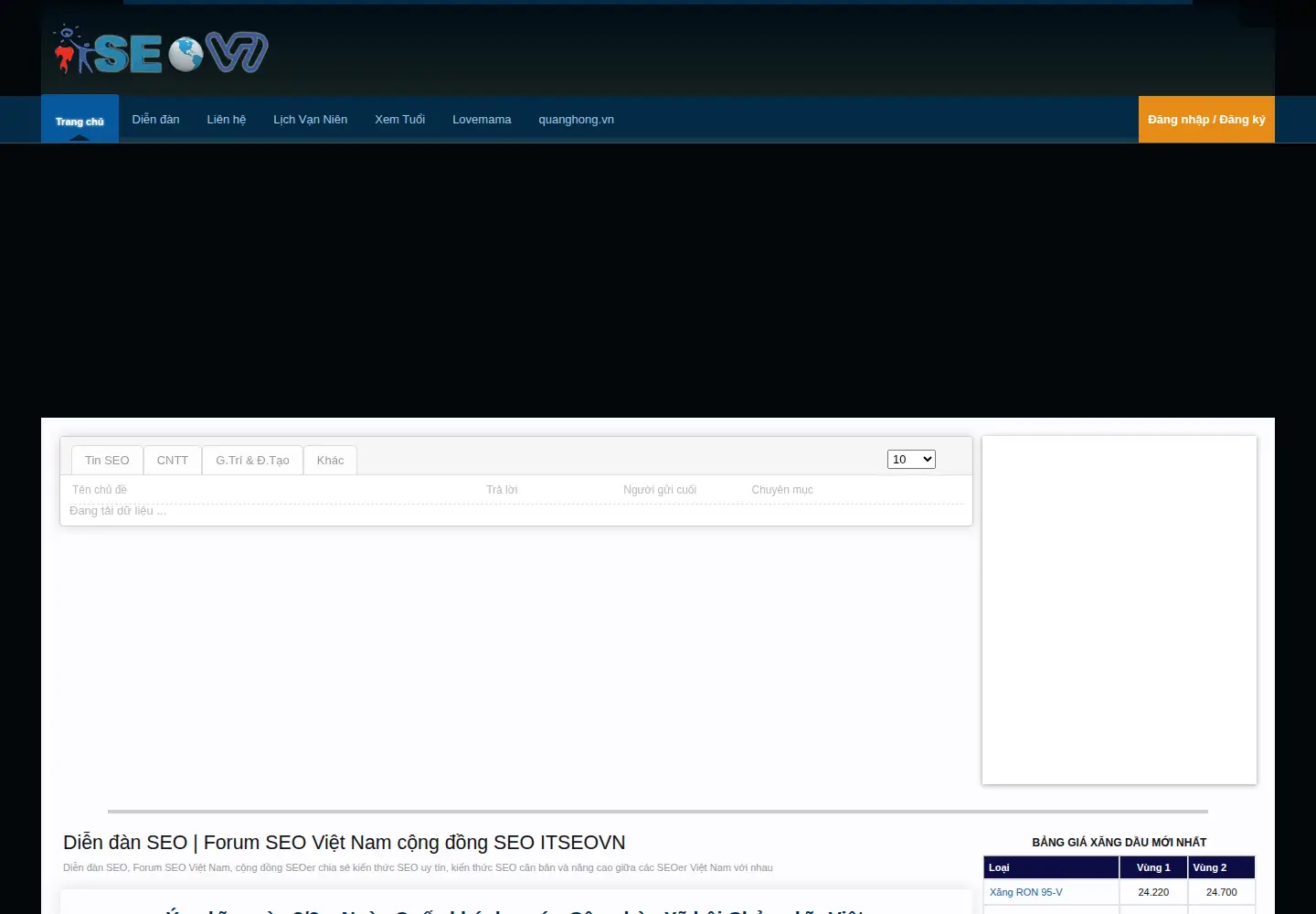Click the Vùng 2 table header
Screen dimensions: 1316x914
[x=1222, y=867]
